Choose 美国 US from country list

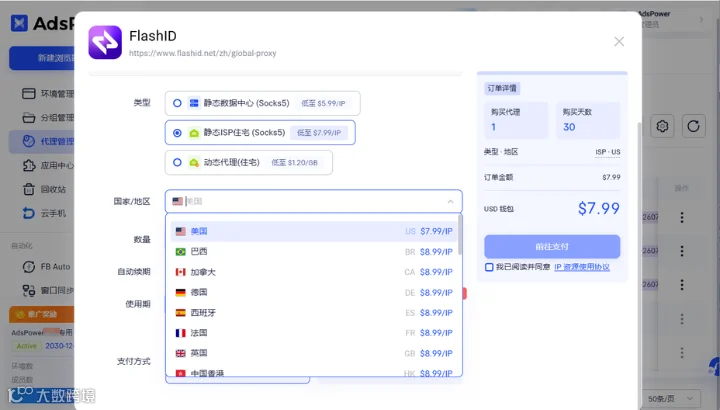coord(314,231)
